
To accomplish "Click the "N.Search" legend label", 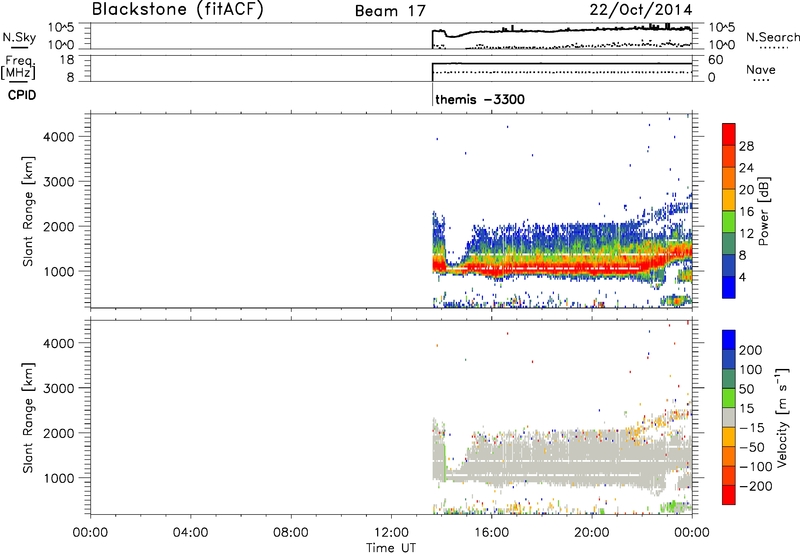I will point(772,37).
